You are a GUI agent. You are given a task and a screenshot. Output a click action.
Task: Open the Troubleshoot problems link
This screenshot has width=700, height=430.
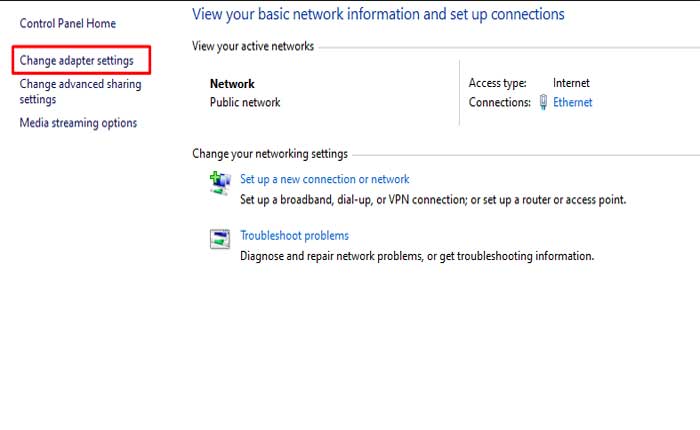[x=294, y=236]
